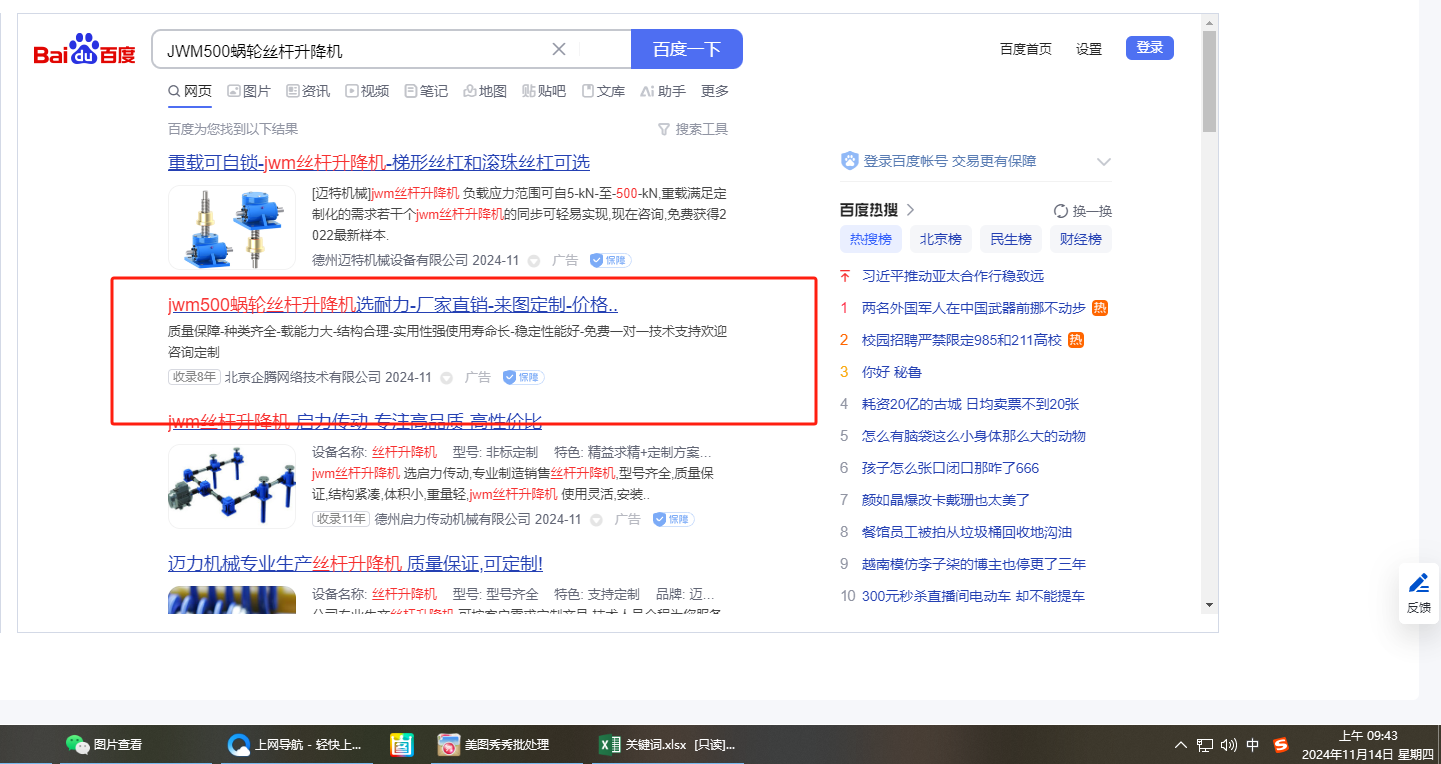Viewport: 1441px width, 764px height.
Task: Show hidden tray icons with the caret
Action: (1181, 745)
